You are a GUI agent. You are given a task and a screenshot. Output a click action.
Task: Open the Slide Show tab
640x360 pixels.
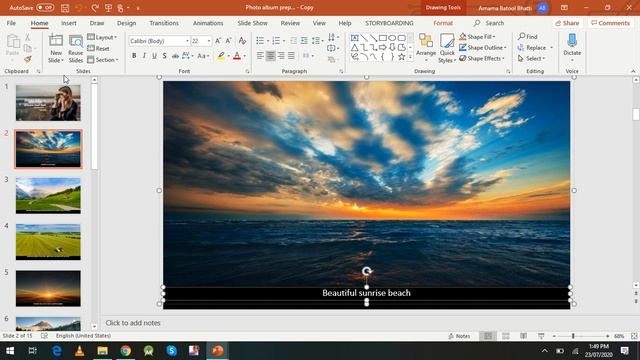[x=252, y=23]
